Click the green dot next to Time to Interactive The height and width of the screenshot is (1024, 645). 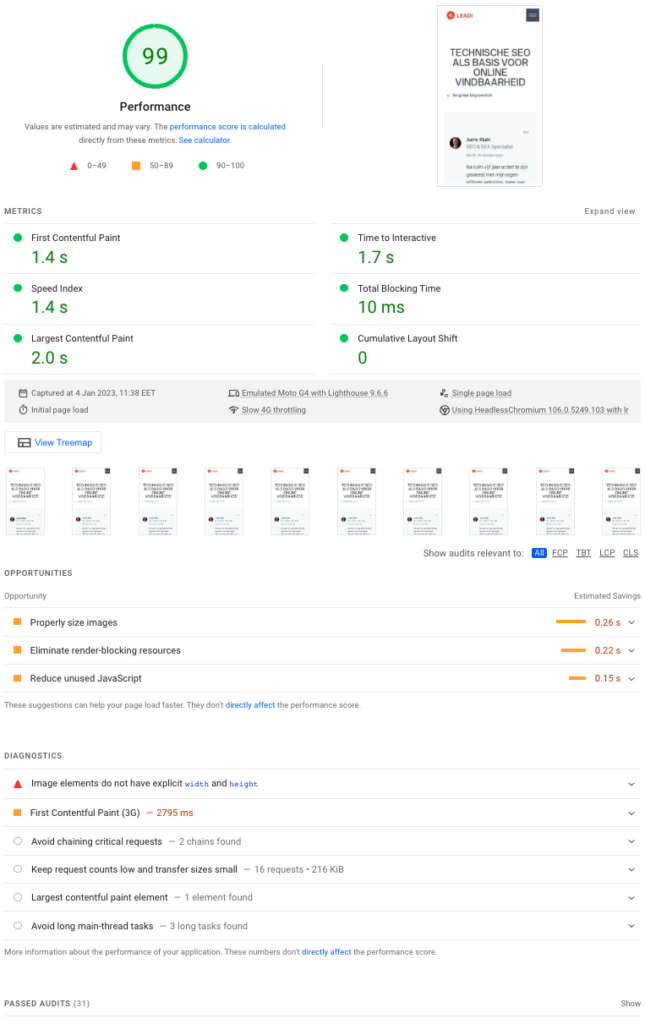(344, 238)
